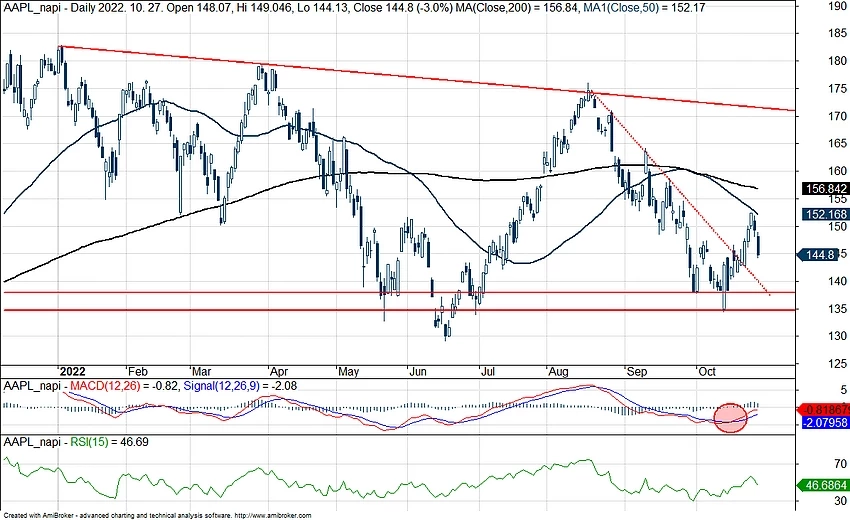Click the RSI(15) = 46.69 label
Viewport: 850px width, 520px height.
click(110, 442)
